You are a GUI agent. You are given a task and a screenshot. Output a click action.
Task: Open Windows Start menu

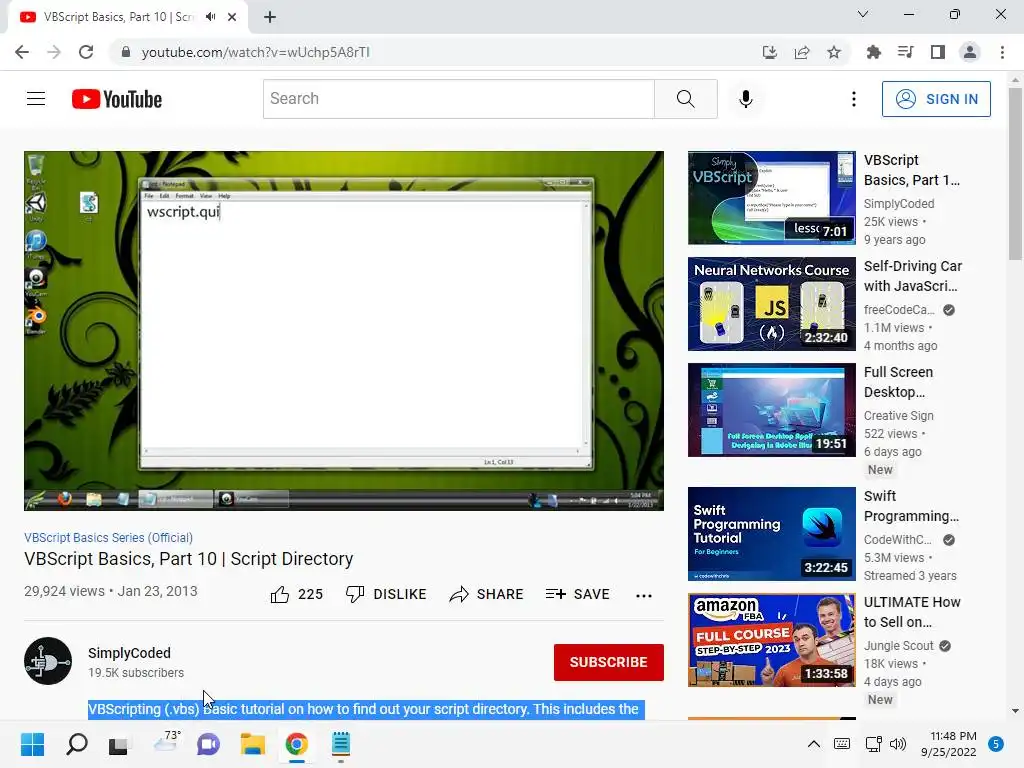click(x=32, y=744)
